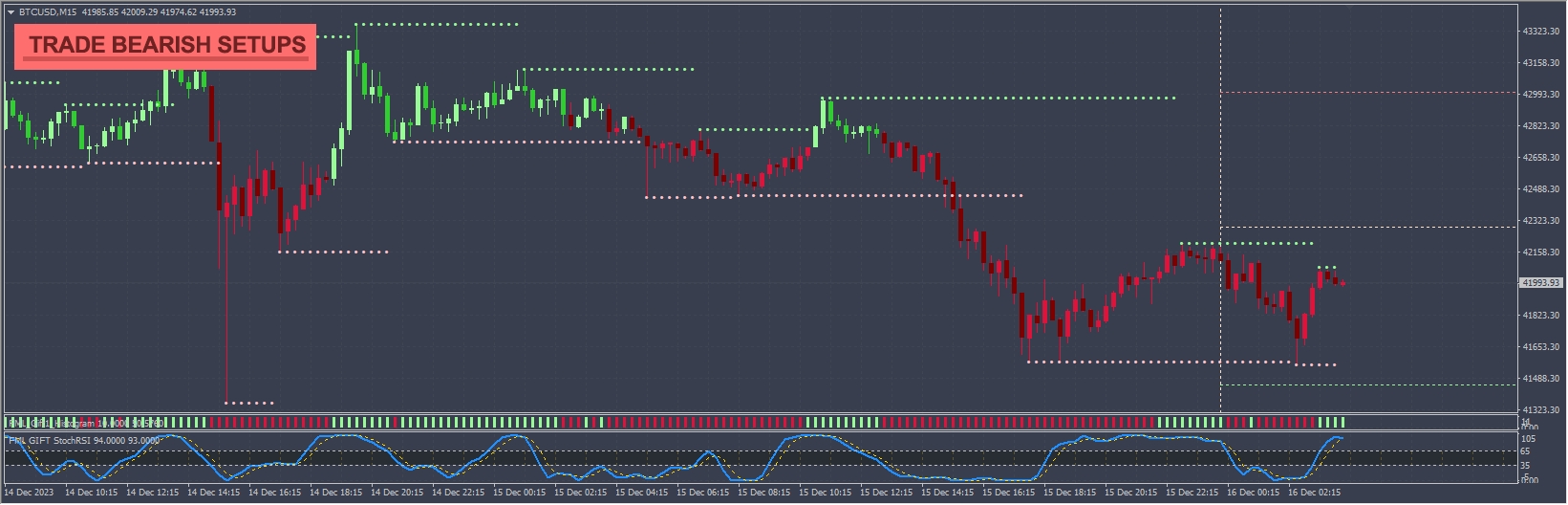Click the 15 Dec 18:15 time label
This screenshot has height=505, width=1568.
tap(1069, 493)
